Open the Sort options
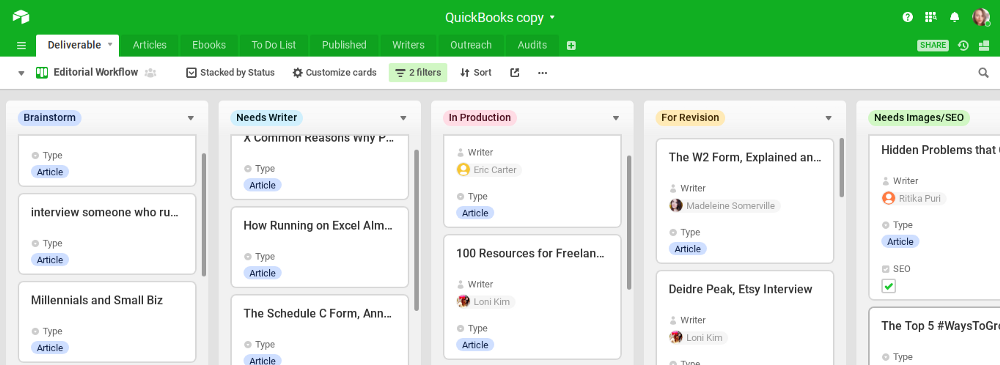 pyautogui.click(x=476, y=73)
